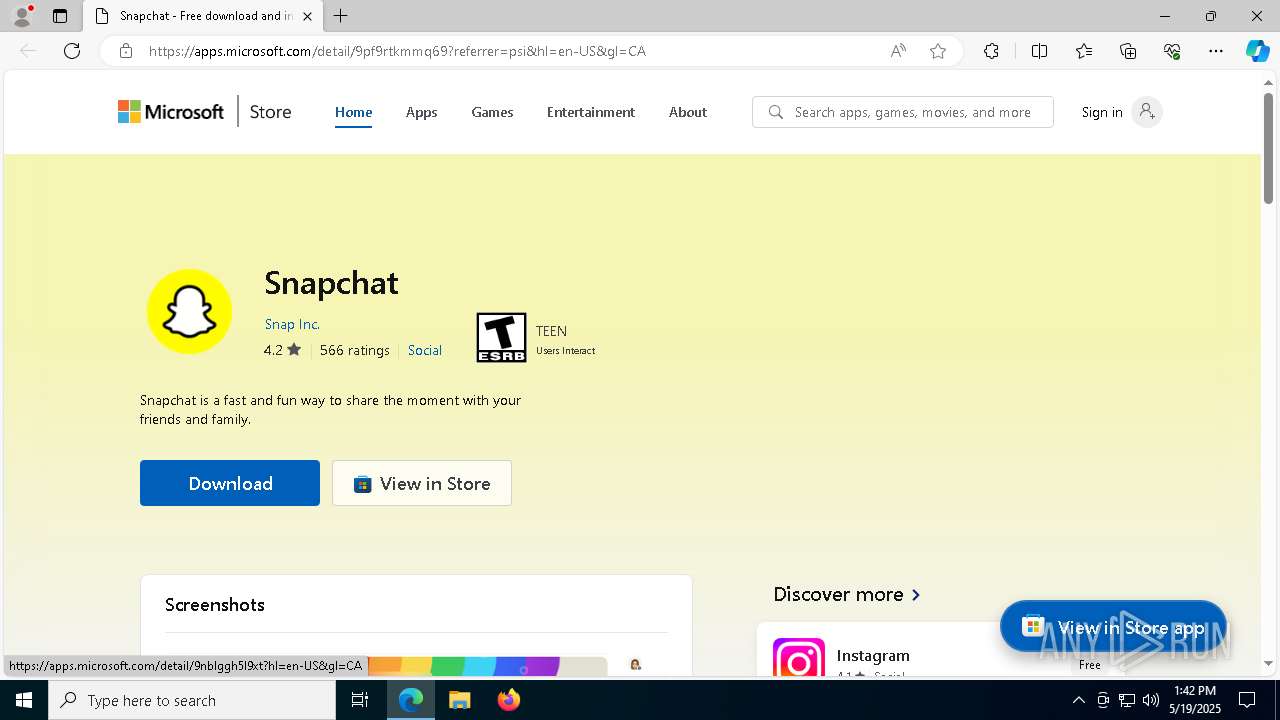Screen dimensions: 1280x720
Task: View site information lock icon
Action: point(126,51)
